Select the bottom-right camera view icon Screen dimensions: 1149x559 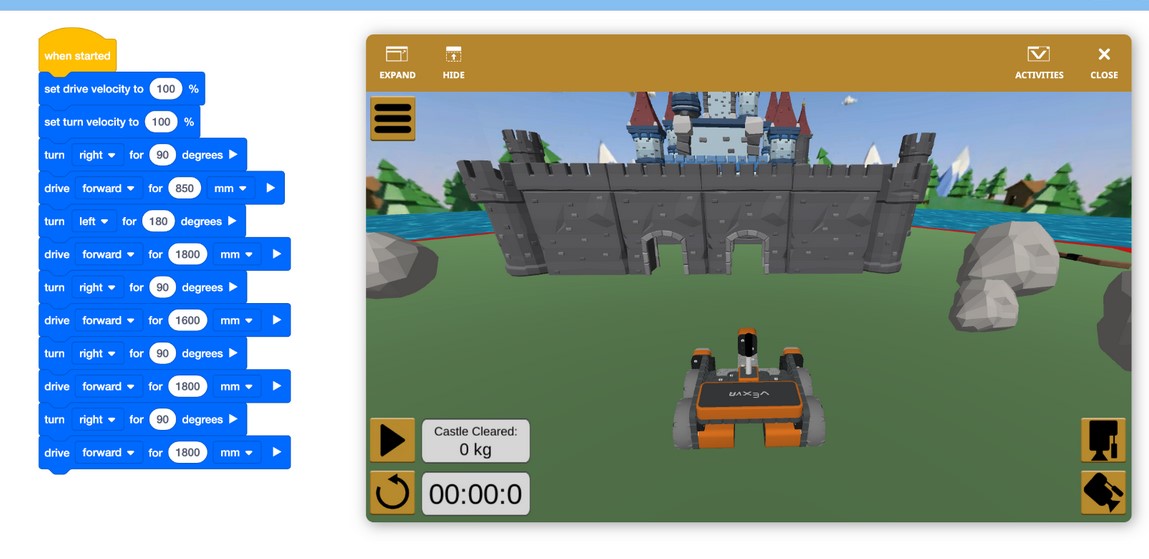click(x=1103, y=493)
